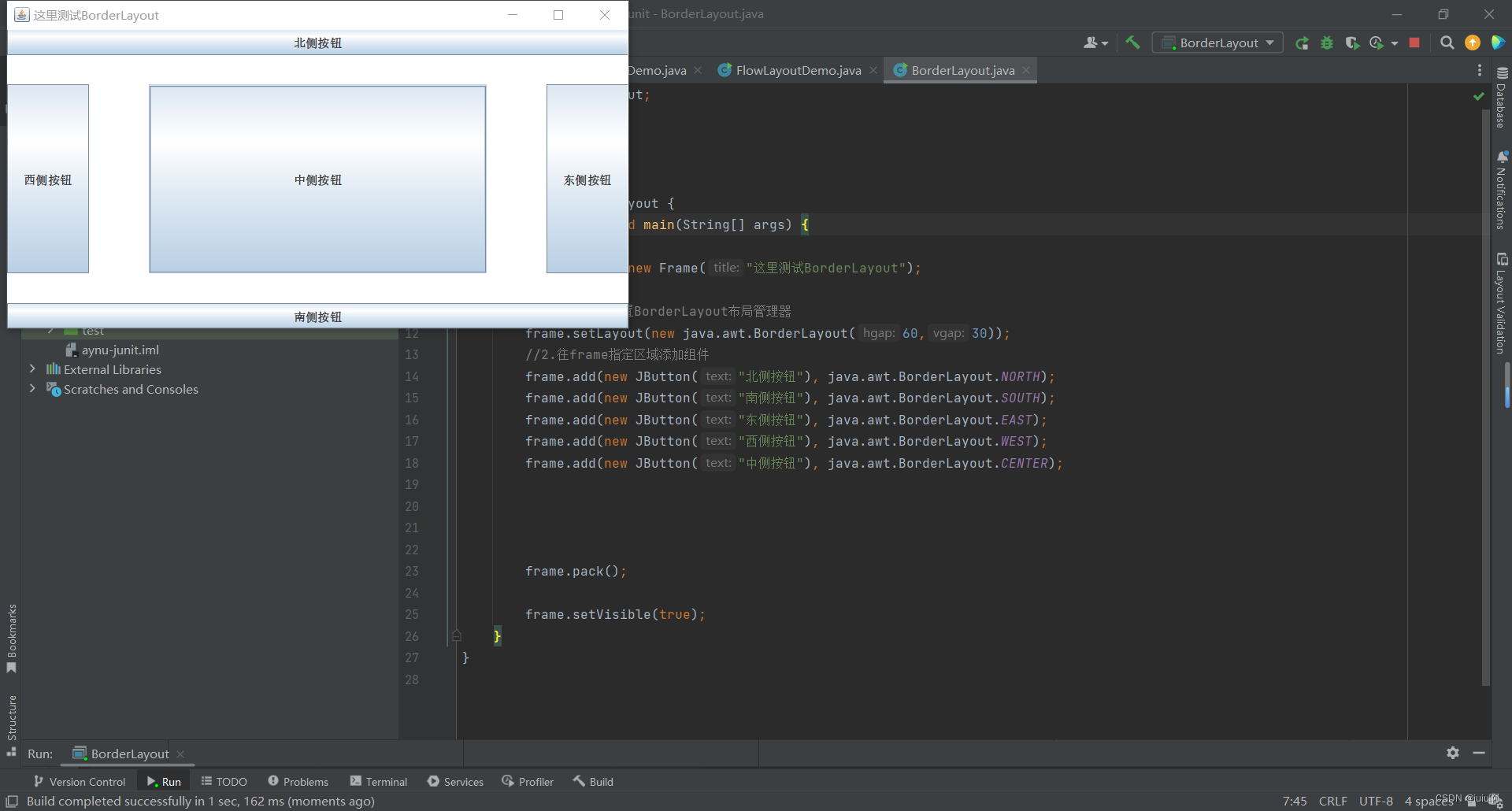The width and height of the screenshot is (1512, 811).
Task: Expand Scratches and Consoles node
Action: click(x=32, y=388)
